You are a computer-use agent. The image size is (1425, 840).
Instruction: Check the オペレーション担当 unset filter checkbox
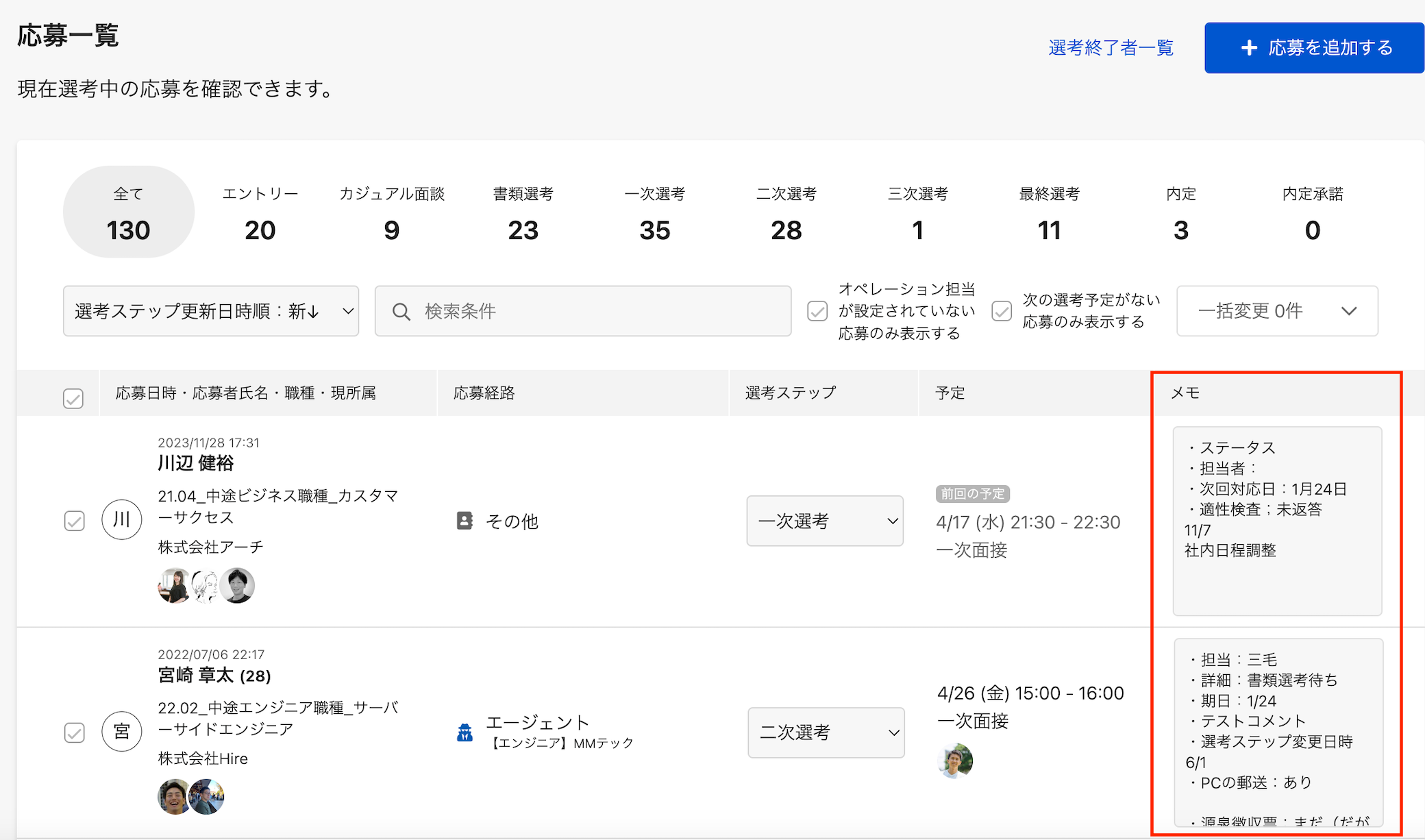[x=817, y=311]
